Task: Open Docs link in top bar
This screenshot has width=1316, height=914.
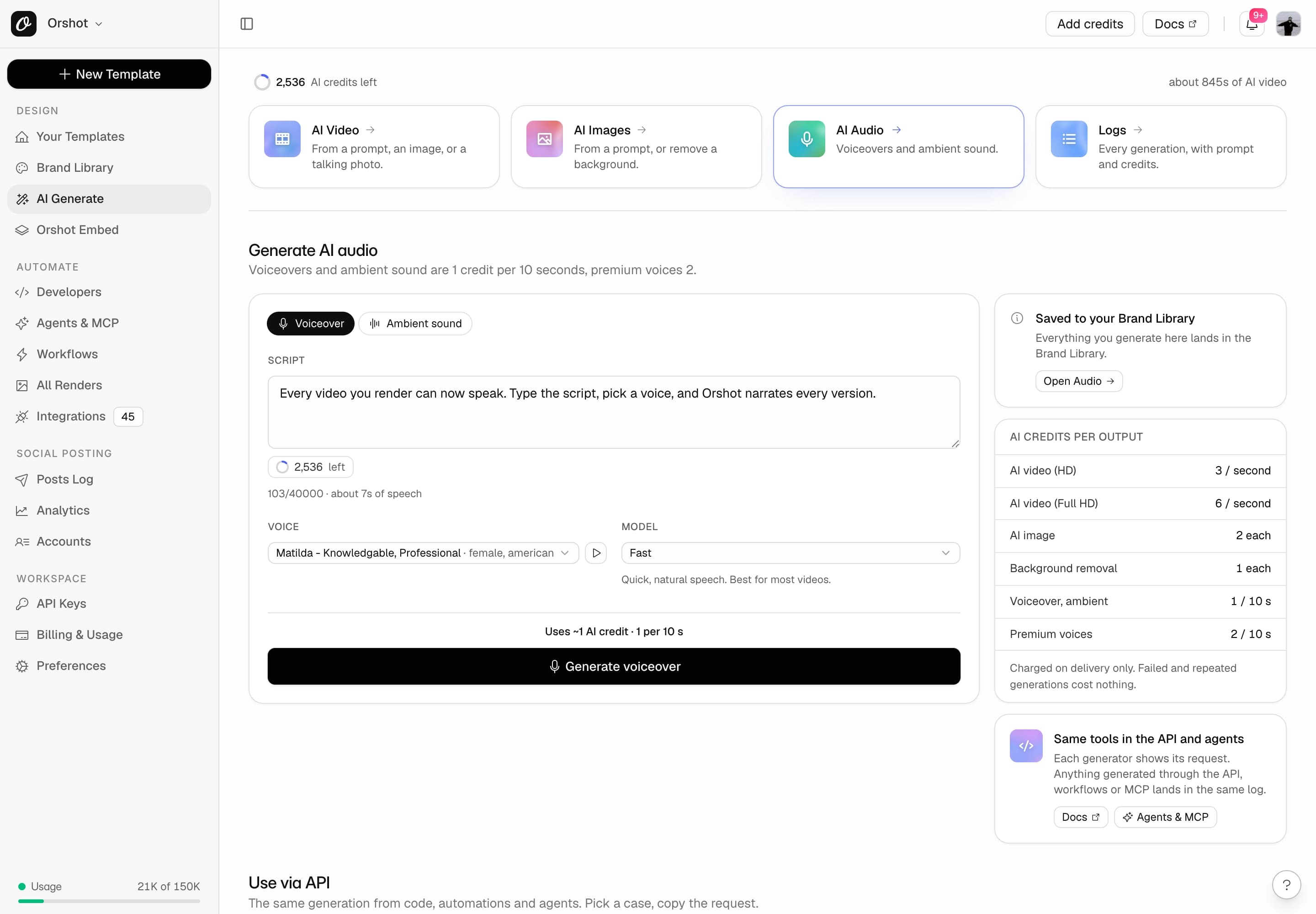Action: click(x=1175, y=24)
